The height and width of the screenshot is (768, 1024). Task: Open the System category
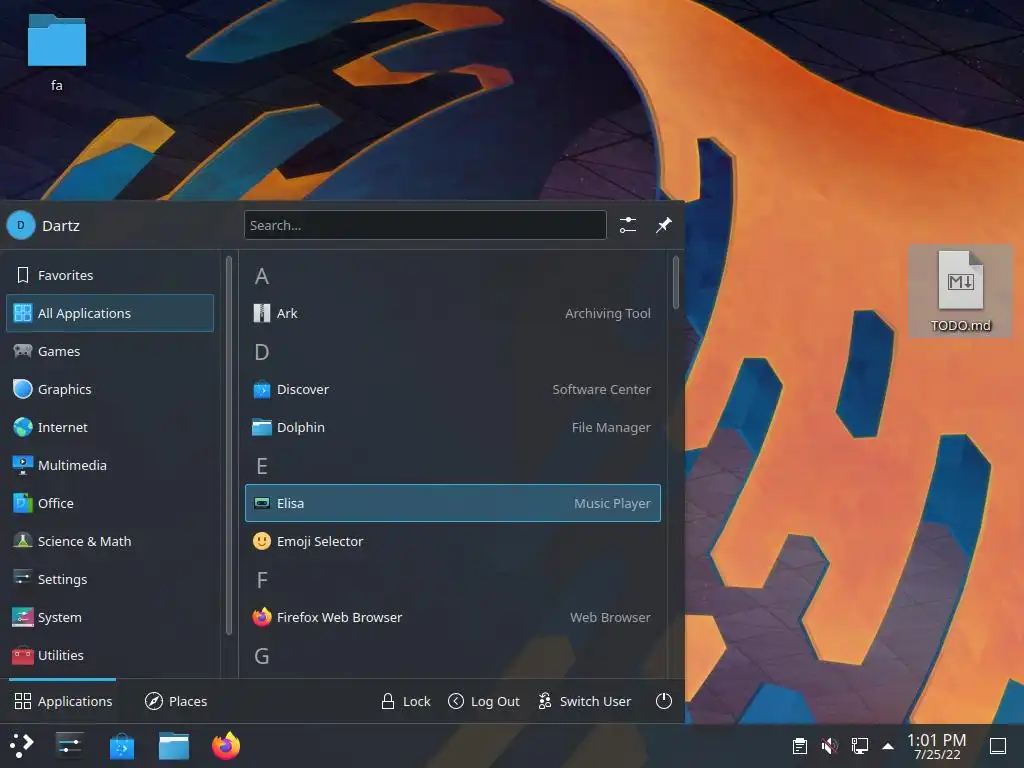110,617
